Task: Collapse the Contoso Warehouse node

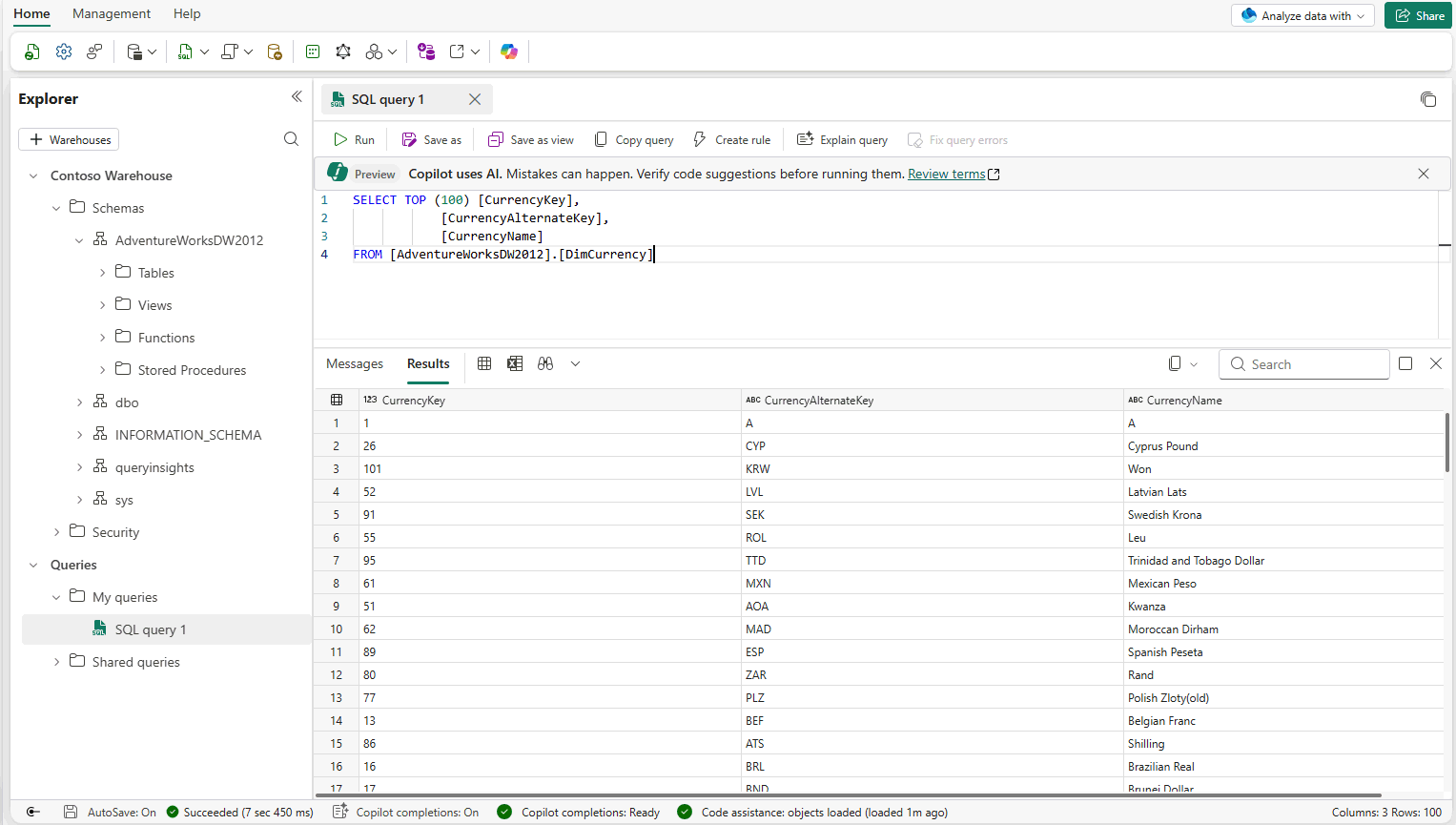Action: pos(33,175)
